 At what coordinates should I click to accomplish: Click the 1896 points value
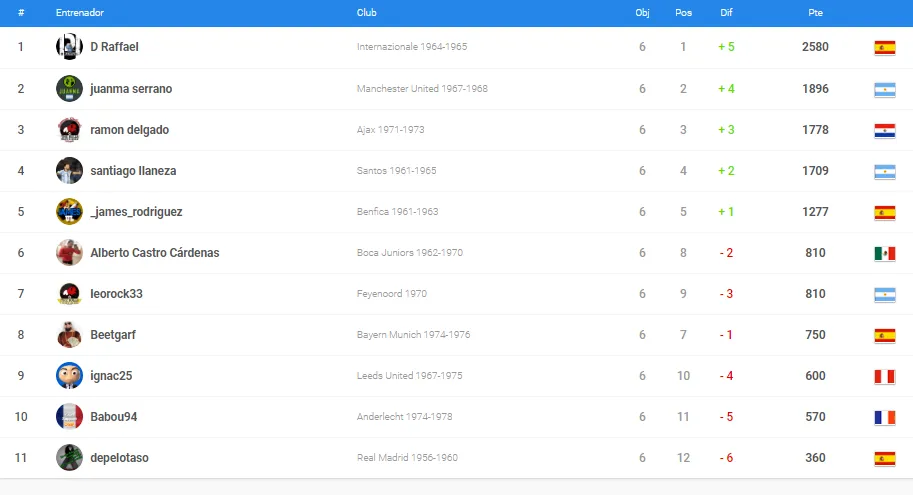click(x=815, y=89)
